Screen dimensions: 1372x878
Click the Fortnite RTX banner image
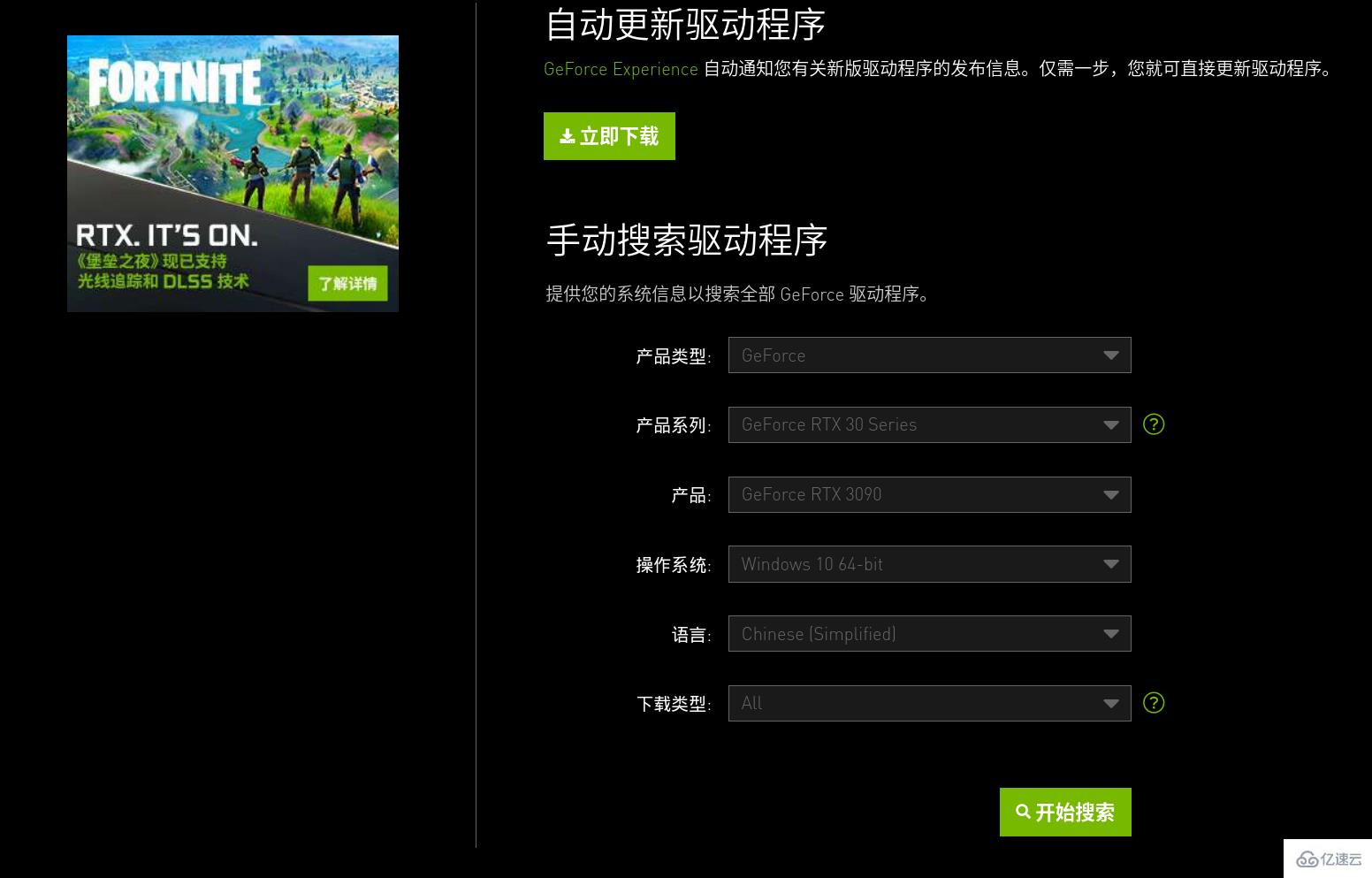[232, 173]
